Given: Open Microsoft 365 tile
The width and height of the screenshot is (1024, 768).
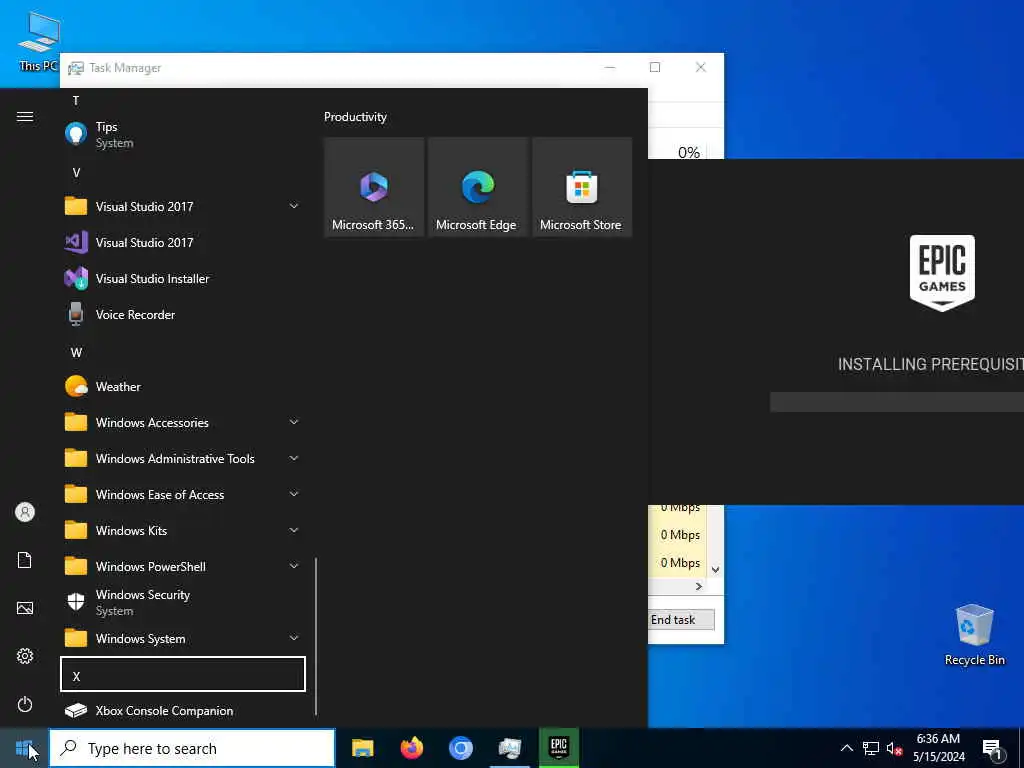Looking at the screenshot, I should click(x=374, y=187).
